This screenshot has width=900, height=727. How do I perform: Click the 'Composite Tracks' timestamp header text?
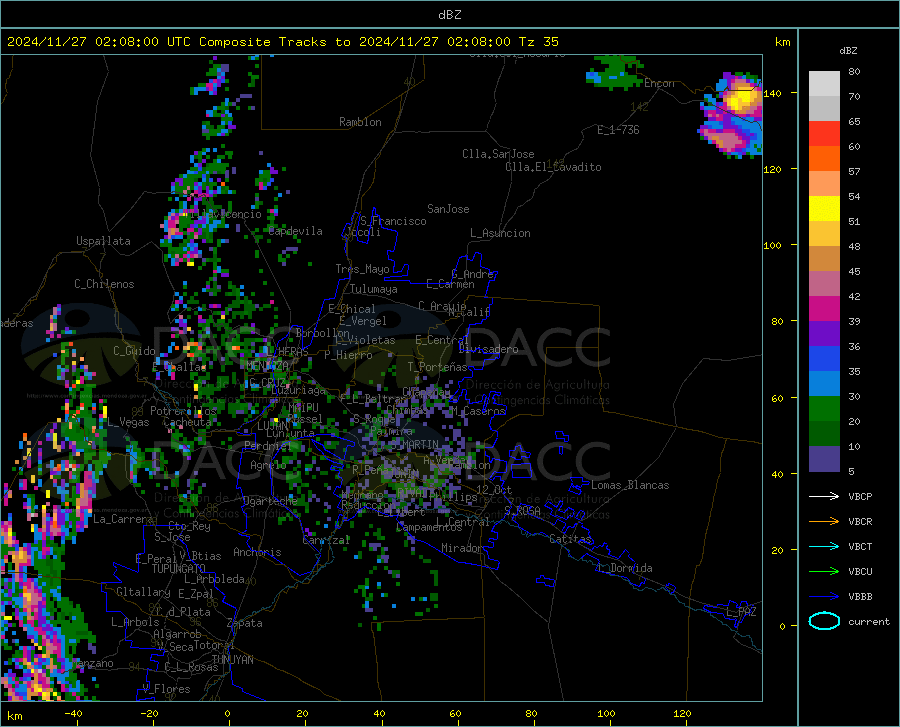[x=283, y=42]
